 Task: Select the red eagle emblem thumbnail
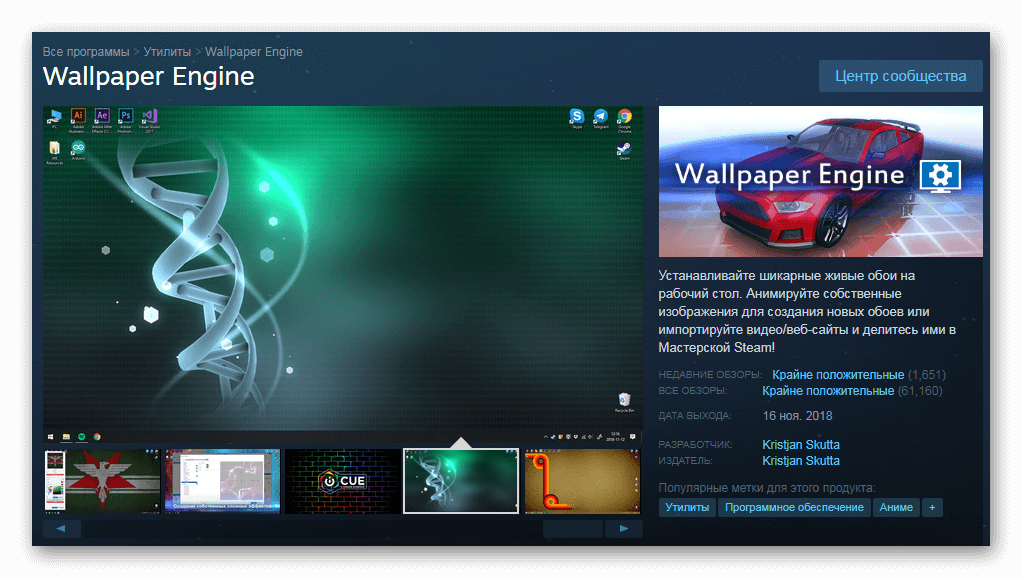click(x=102, y=481)
